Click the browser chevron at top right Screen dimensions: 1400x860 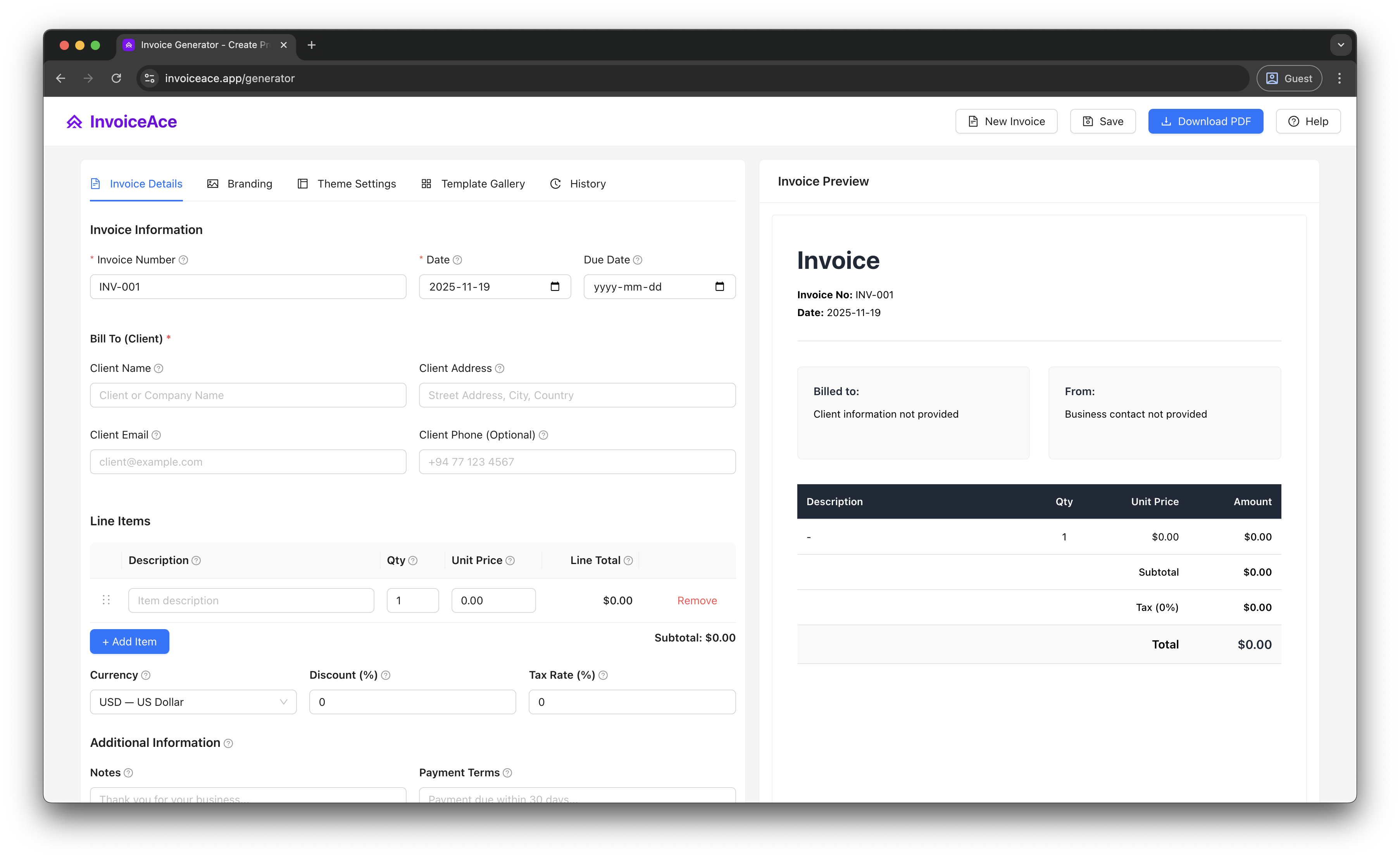coord(1340,45)
